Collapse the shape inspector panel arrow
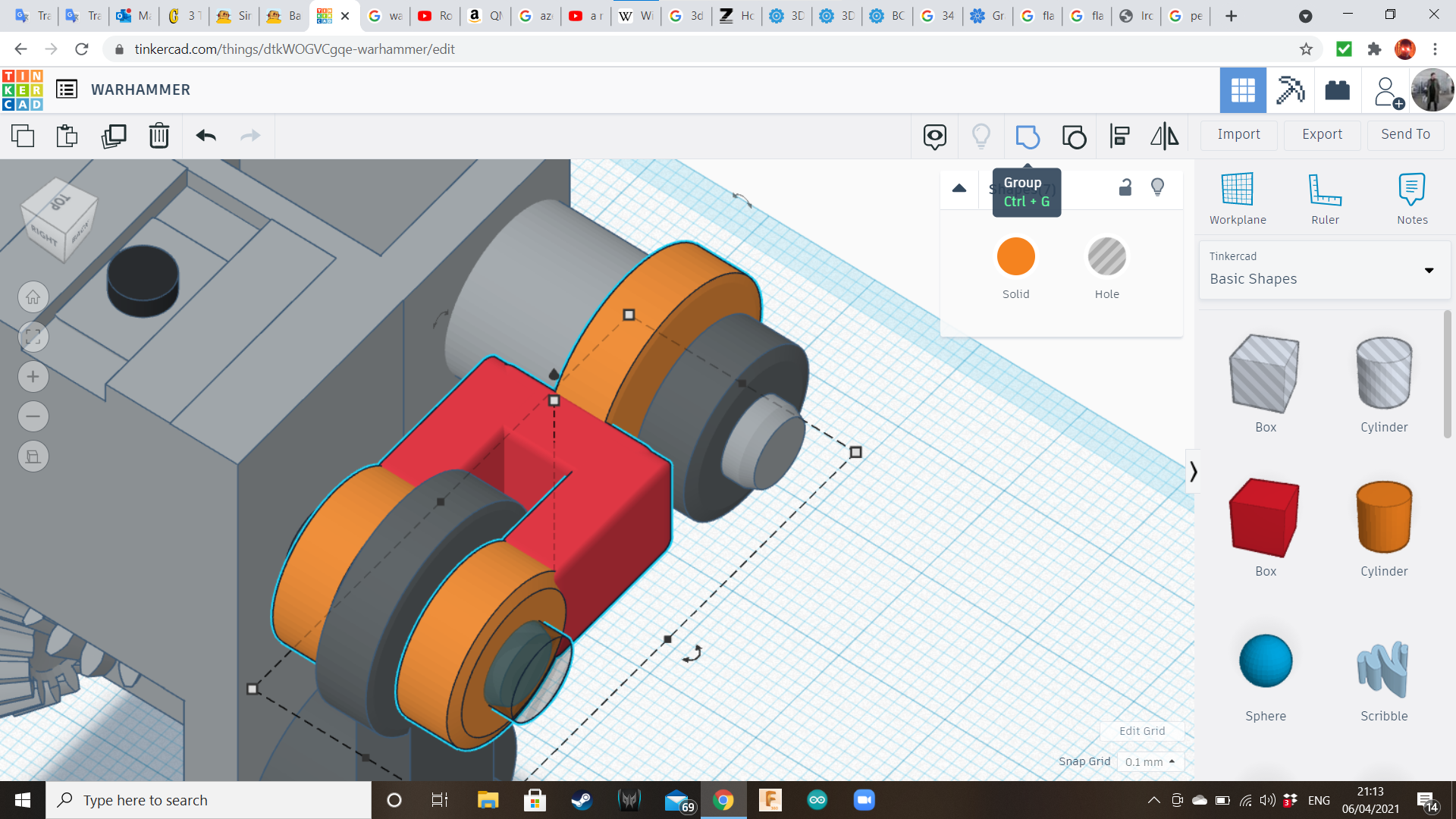This screenshot has width=1456, height=819. (959, 188)
